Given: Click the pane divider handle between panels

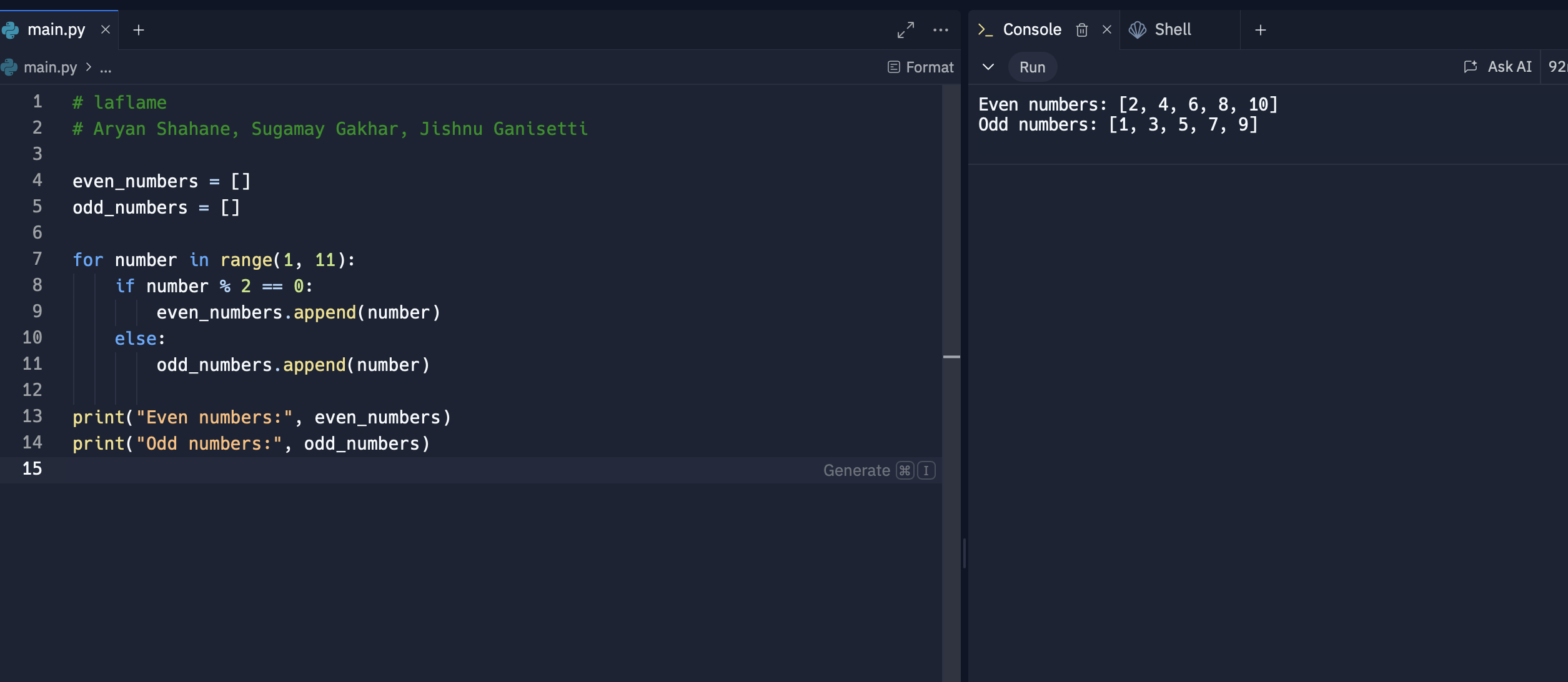Looking at the screenshot, I should (x=965, y=553).
